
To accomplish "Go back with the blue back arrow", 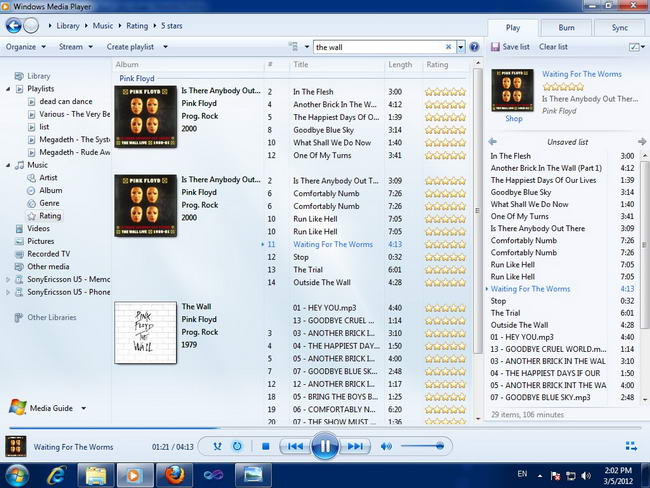I will [x=14, y=26].
